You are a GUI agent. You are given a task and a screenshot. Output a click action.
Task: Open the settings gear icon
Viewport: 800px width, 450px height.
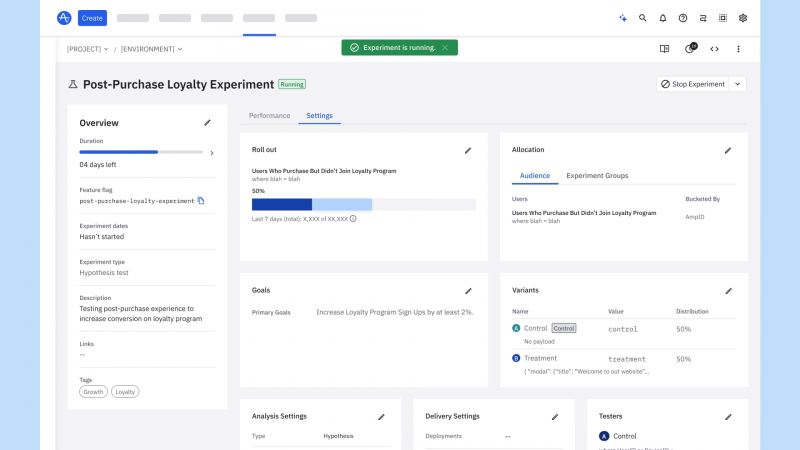[743, 18]
